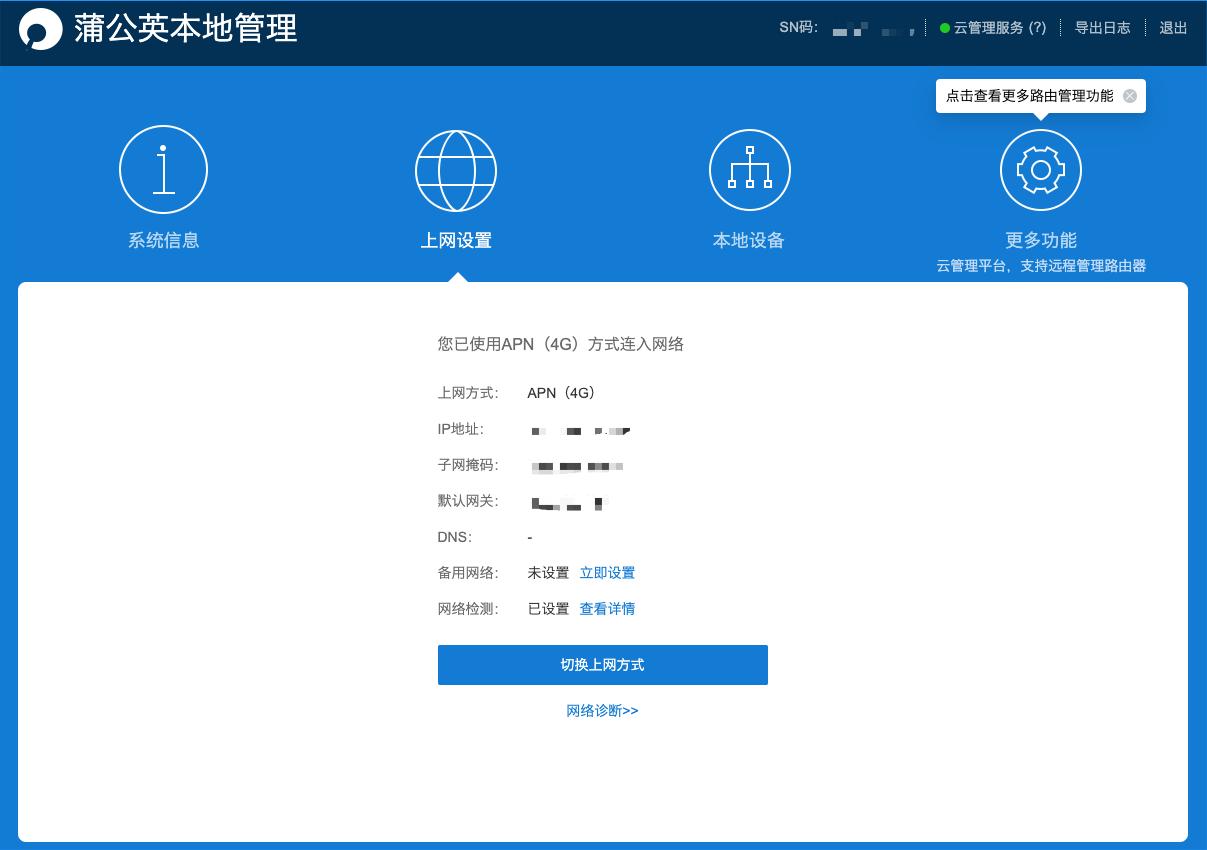Click the 蒲公英 logo icon
Image resolution: width=1207 pixels, height=850 pixels.
[x=40, y=29]
